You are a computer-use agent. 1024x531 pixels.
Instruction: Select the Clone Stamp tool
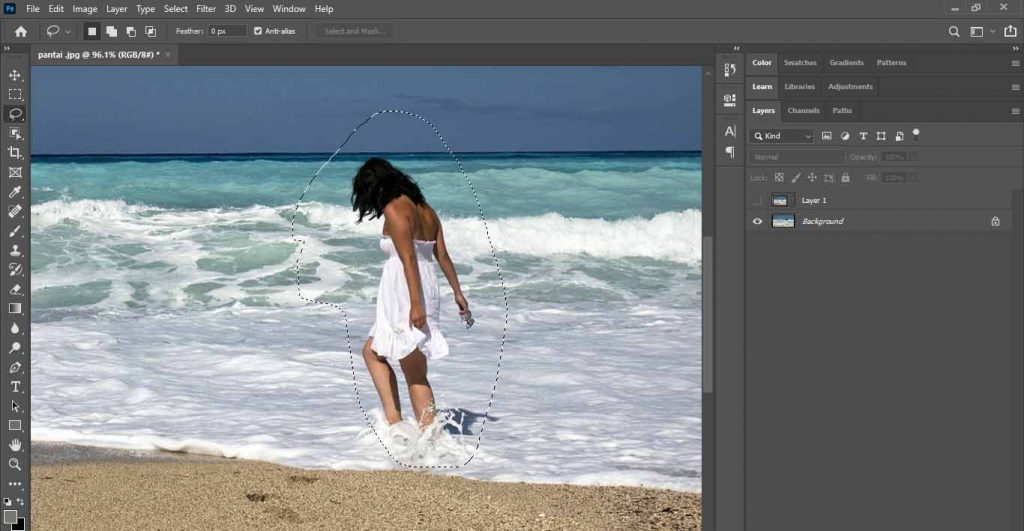tap(15, 250)
